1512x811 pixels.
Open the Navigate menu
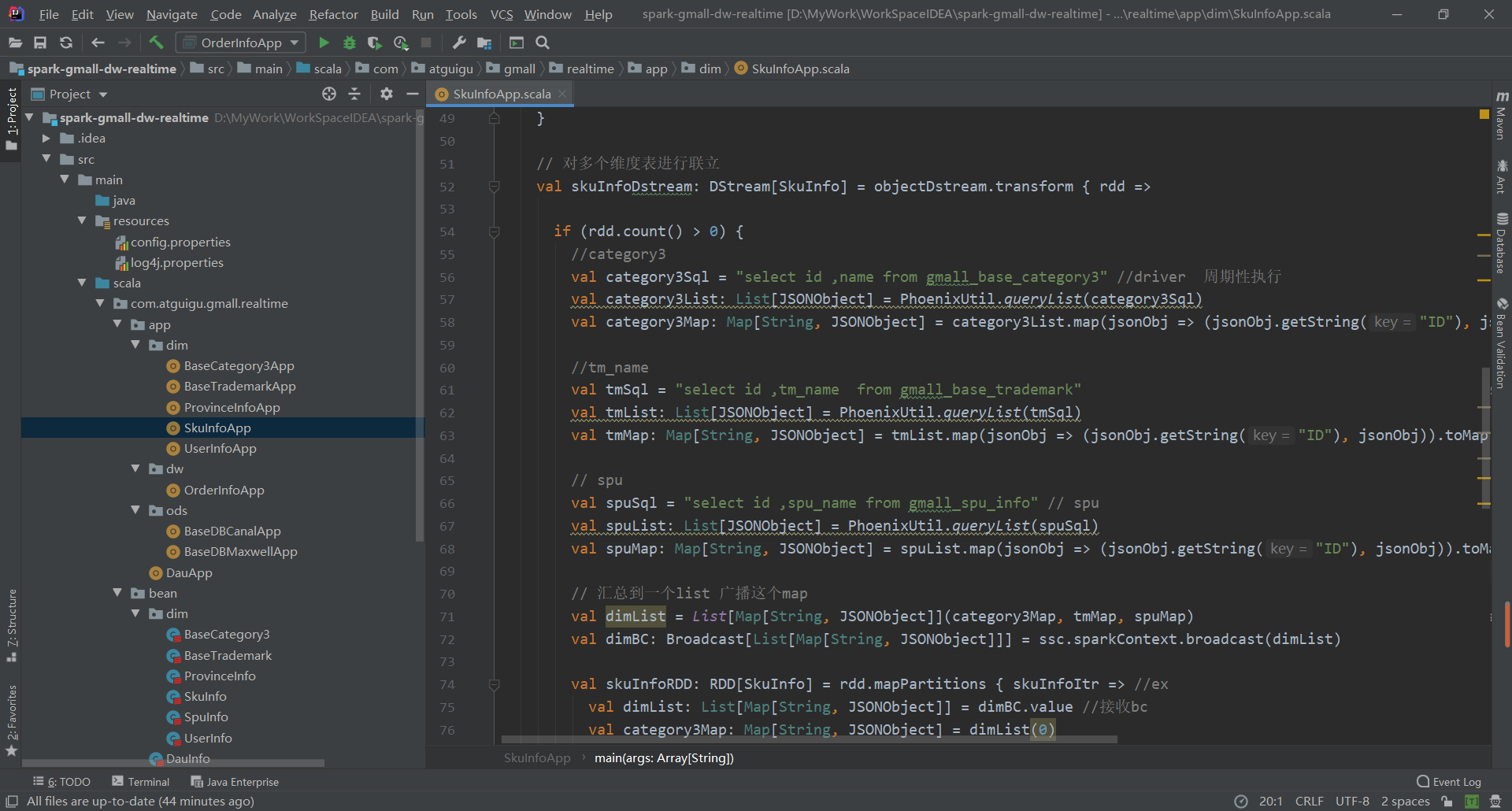click(172, 14)
